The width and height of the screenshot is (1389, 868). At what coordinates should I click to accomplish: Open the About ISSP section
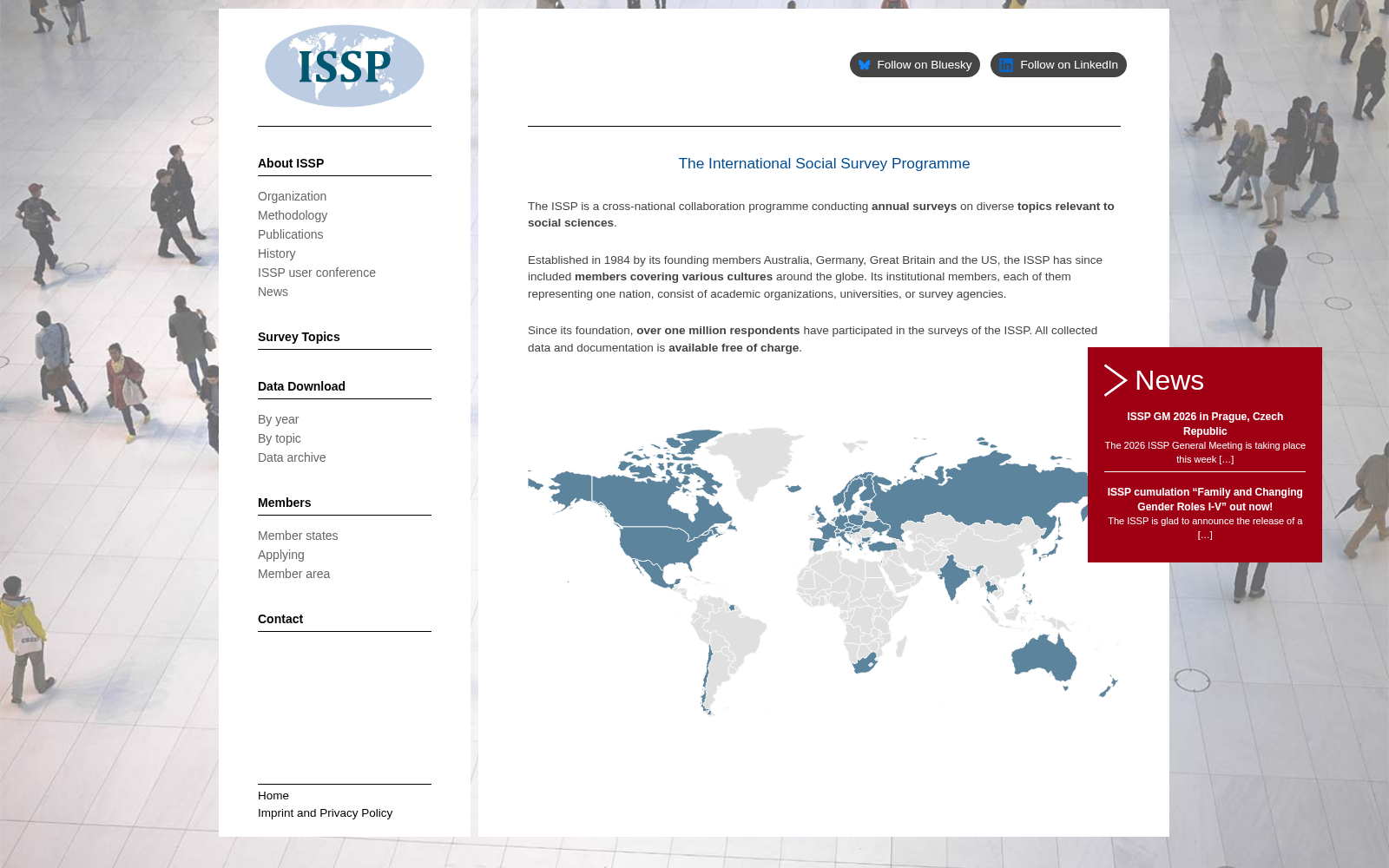291,163
